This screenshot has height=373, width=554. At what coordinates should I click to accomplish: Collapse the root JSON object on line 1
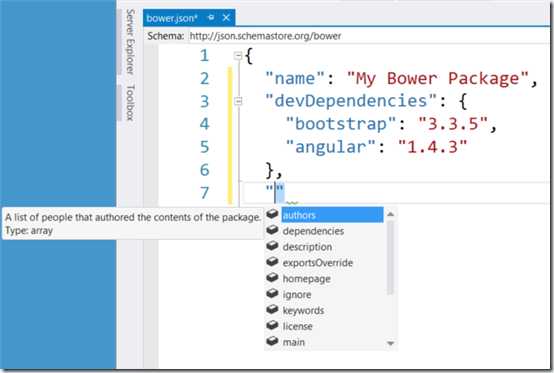point(238,55)
